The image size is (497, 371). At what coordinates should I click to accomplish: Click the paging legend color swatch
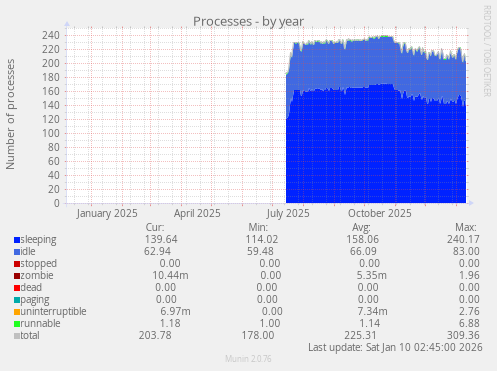click(x=17, y=300)
